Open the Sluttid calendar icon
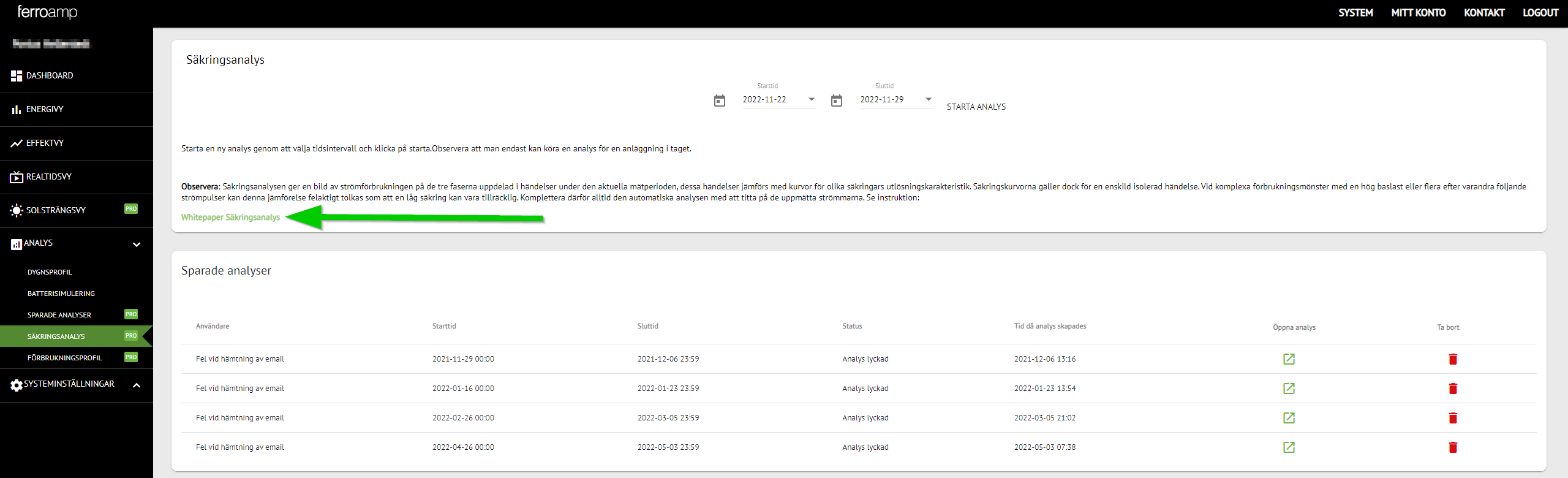This screenshot has width=1568, height=478. [x=837, y=101]
